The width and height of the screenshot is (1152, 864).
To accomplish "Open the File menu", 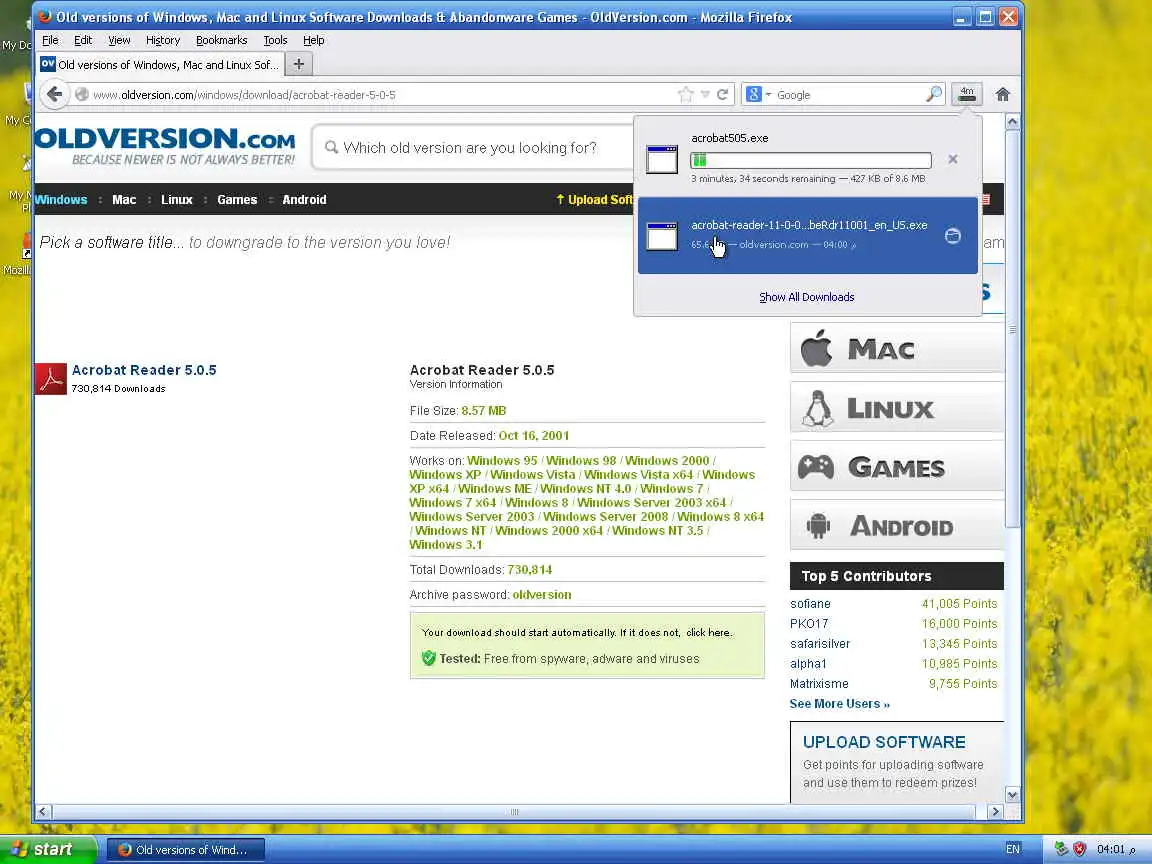I will coord(50,40).
